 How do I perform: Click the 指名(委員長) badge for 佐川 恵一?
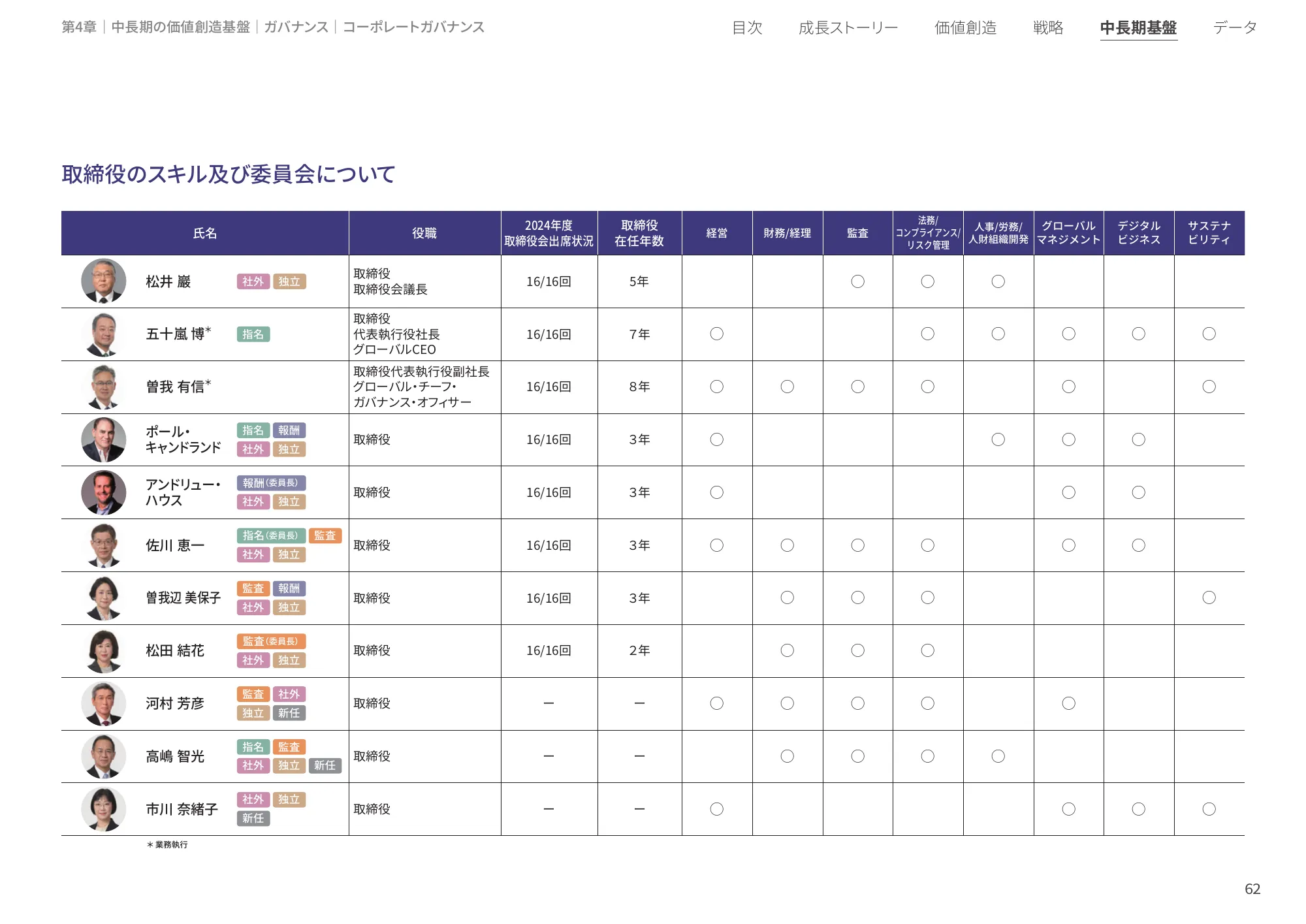271,535
